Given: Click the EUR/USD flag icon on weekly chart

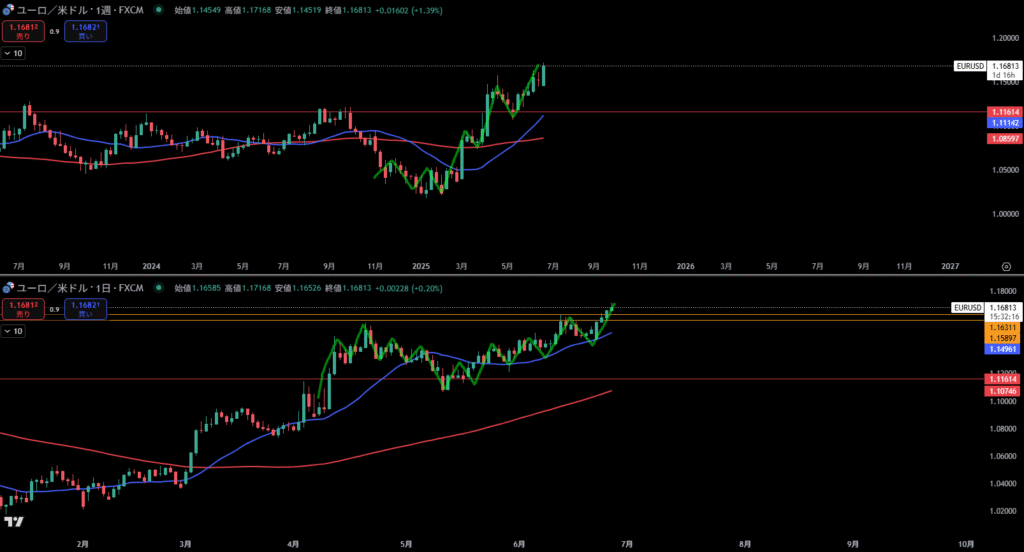Looking at the screenshot, I should [8, 10].
